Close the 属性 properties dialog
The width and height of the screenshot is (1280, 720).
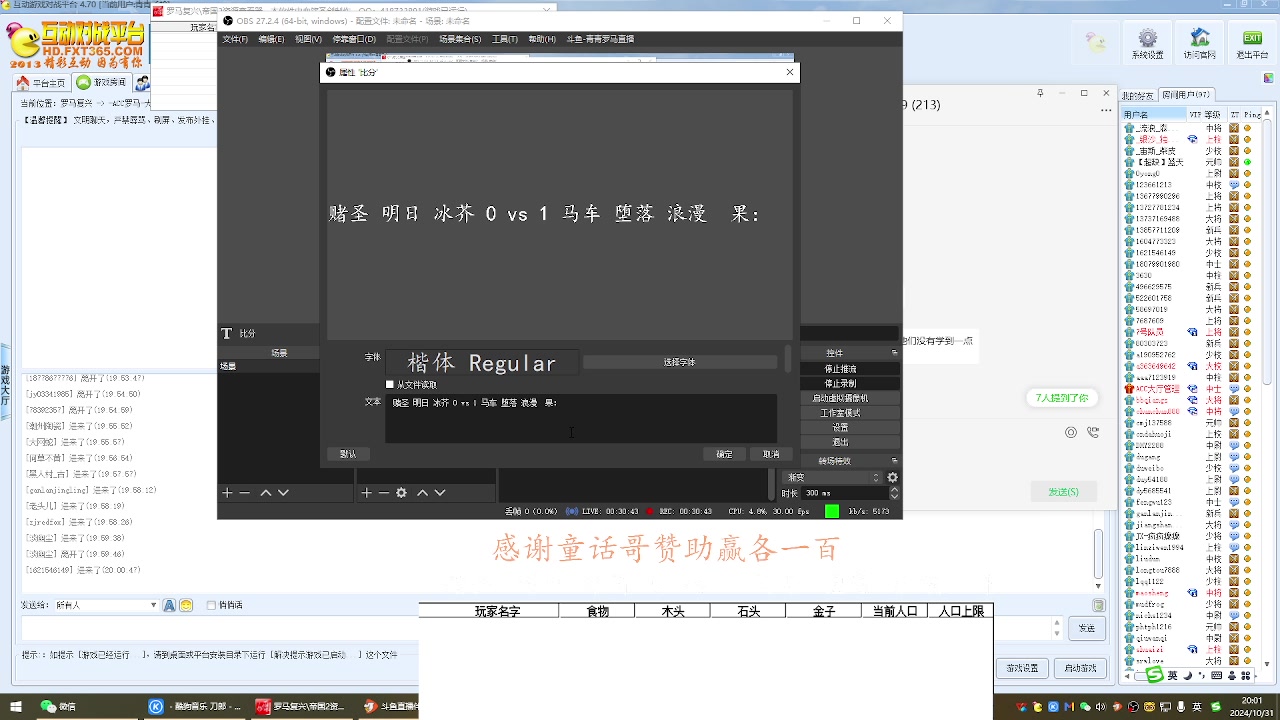coord(790,72)
